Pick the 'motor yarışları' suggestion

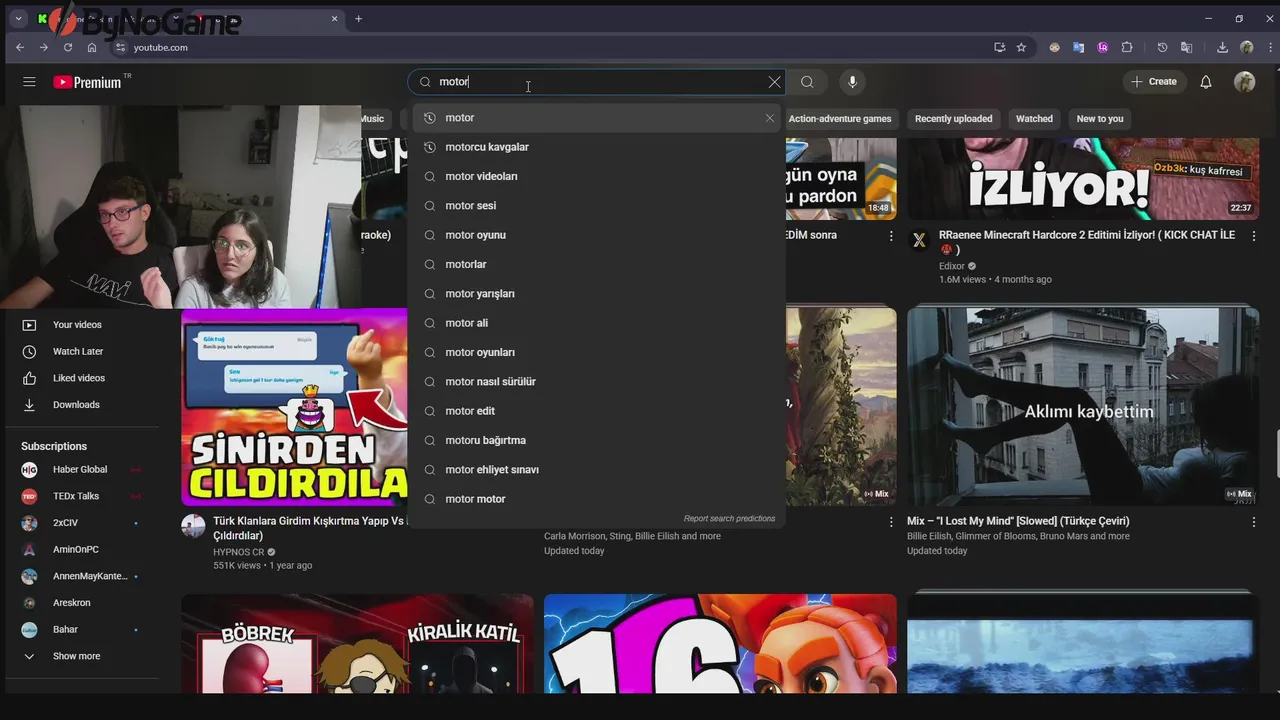coord(597,294)
